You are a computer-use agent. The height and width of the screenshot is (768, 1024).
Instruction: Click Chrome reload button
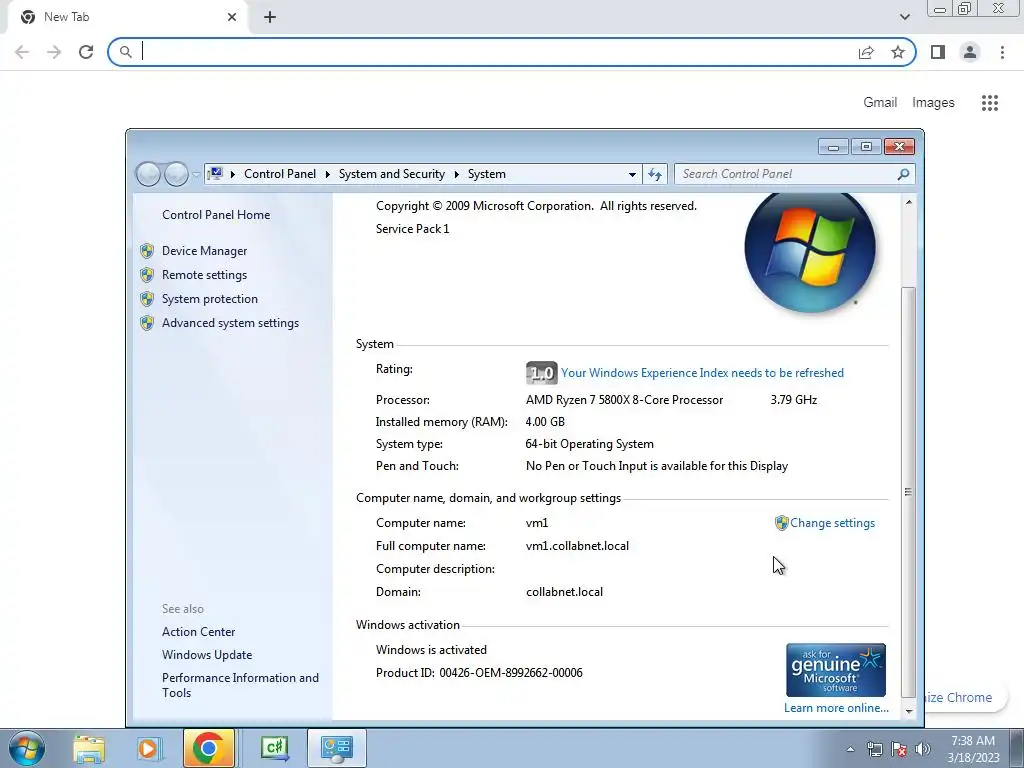point(86,52)
